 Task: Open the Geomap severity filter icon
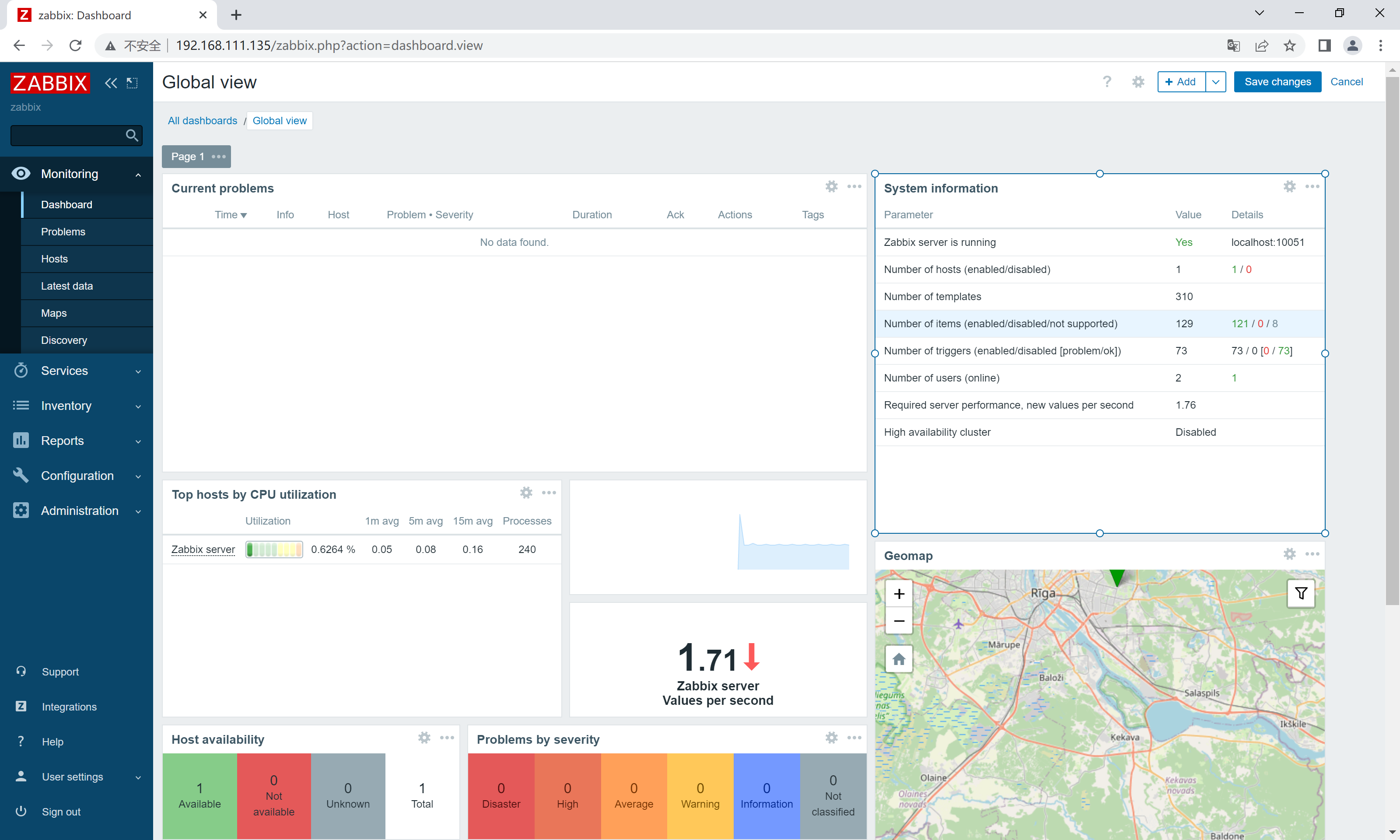pyautogui.click(x=1301, y=593)
